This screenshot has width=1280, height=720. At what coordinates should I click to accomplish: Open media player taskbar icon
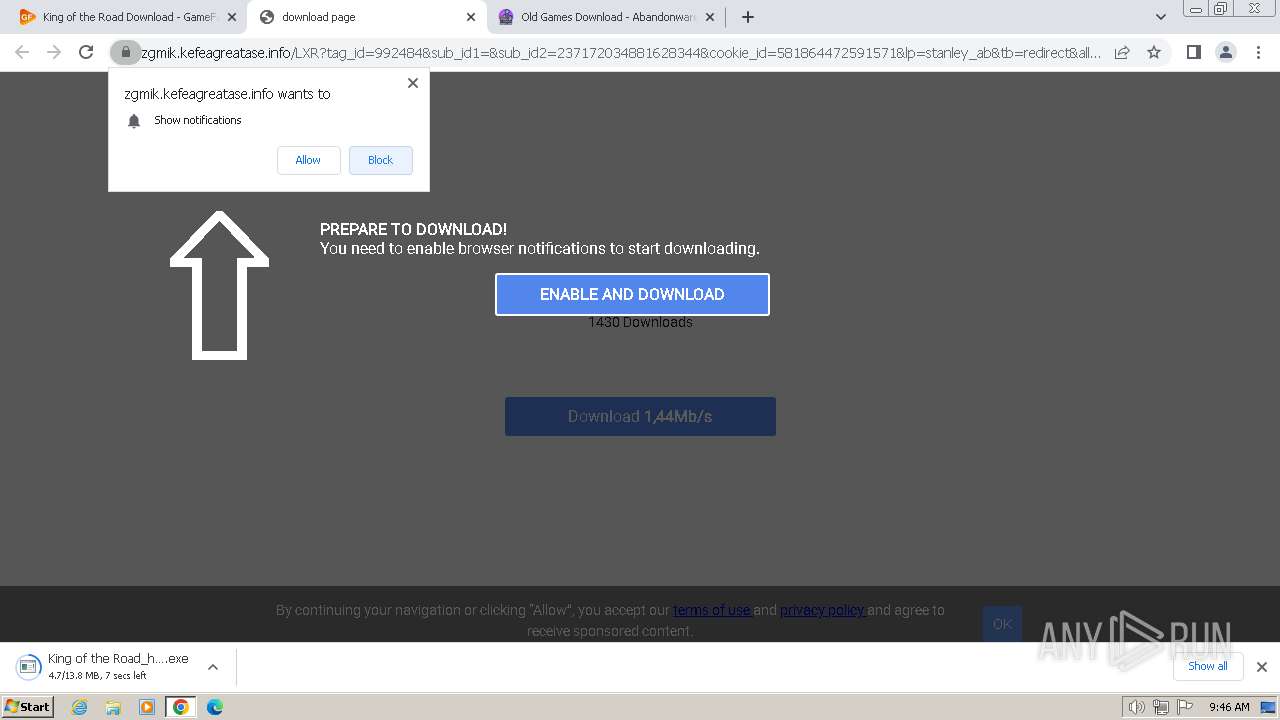click(147, 707)
